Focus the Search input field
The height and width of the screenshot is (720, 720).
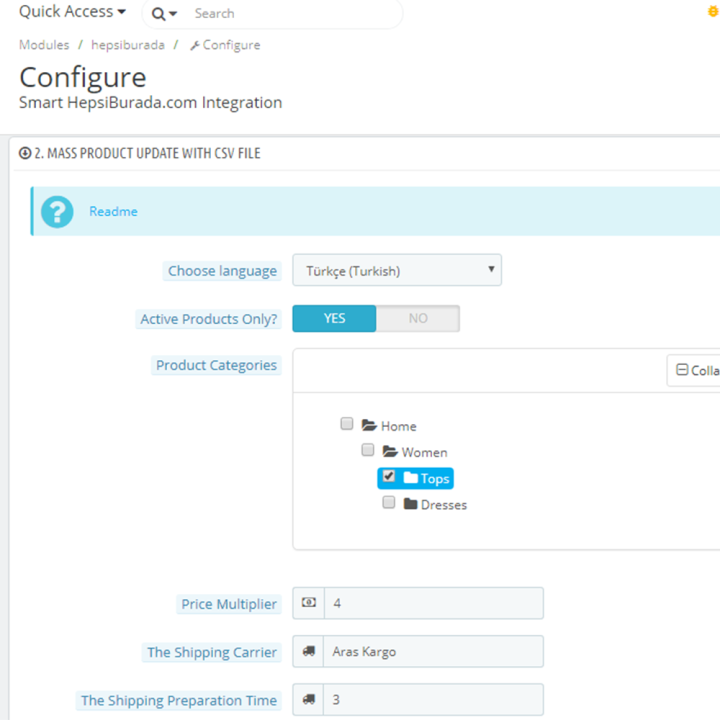(x=294, y=14)
